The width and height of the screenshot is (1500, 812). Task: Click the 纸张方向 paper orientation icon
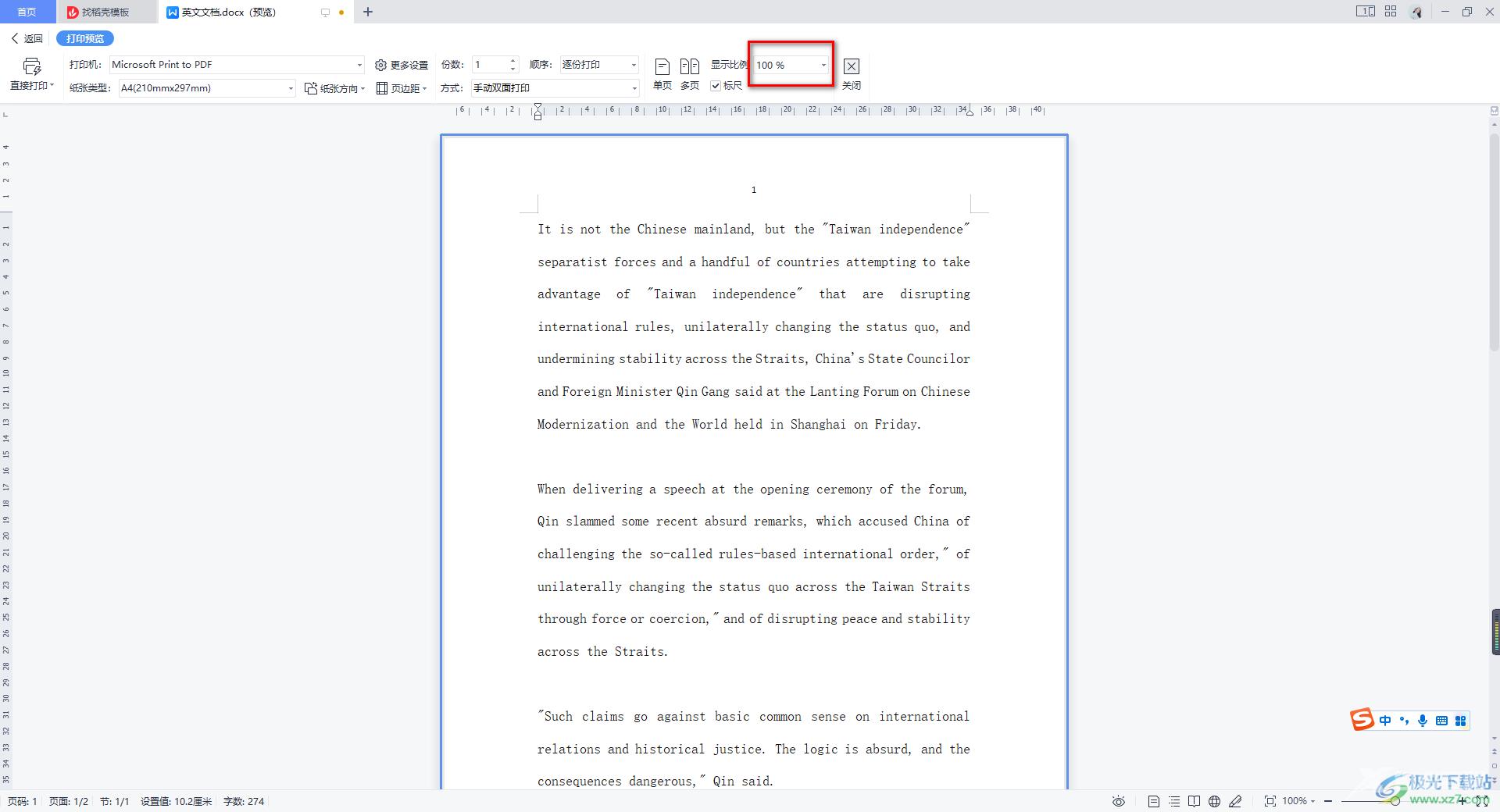pos(310,88)
